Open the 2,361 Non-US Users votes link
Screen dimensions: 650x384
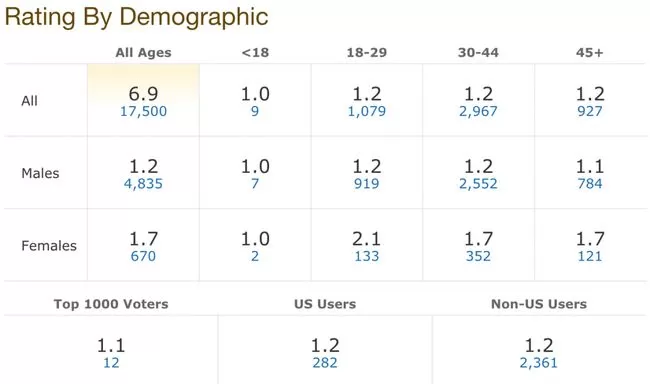539,363
